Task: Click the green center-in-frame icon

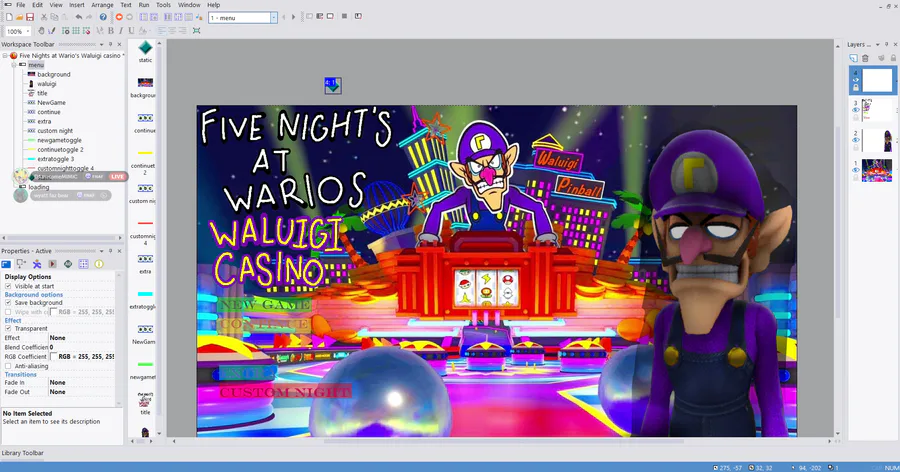Action: [196, 30]
